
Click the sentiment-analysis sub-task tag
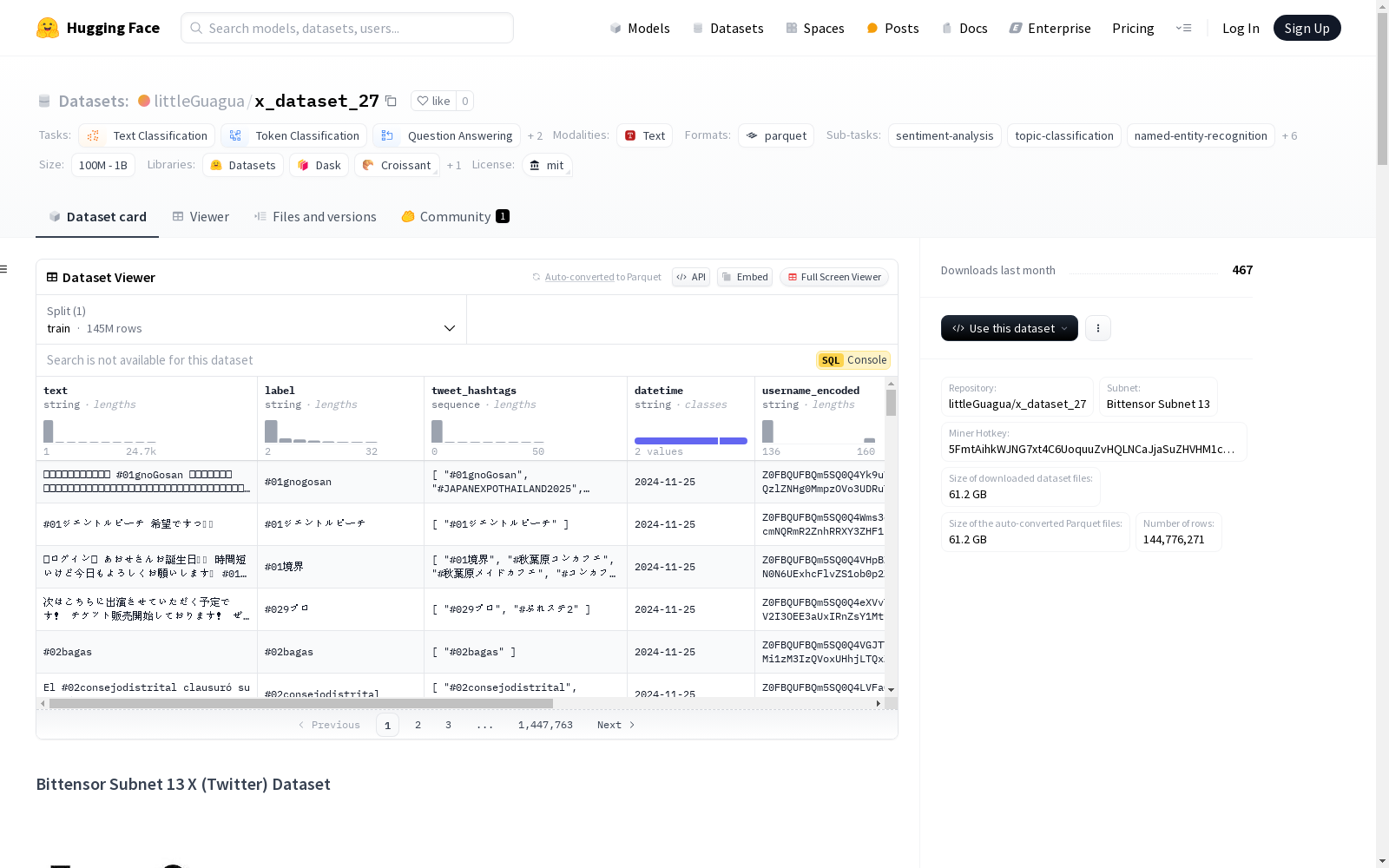click(945, 135)
